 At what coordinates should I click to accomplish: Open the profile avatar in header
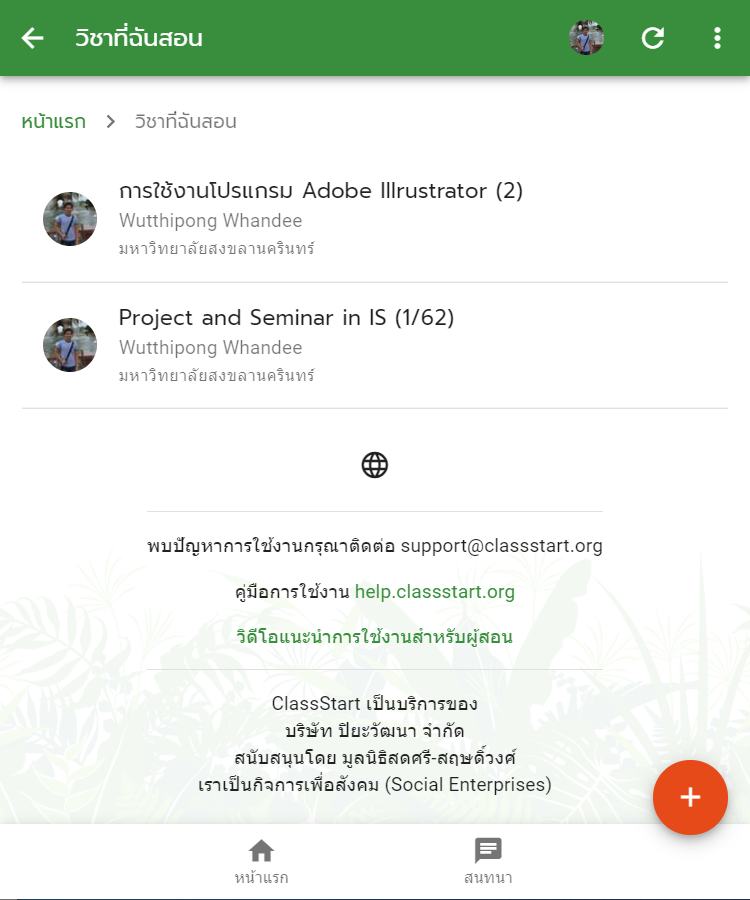click(x=586, y=38)
